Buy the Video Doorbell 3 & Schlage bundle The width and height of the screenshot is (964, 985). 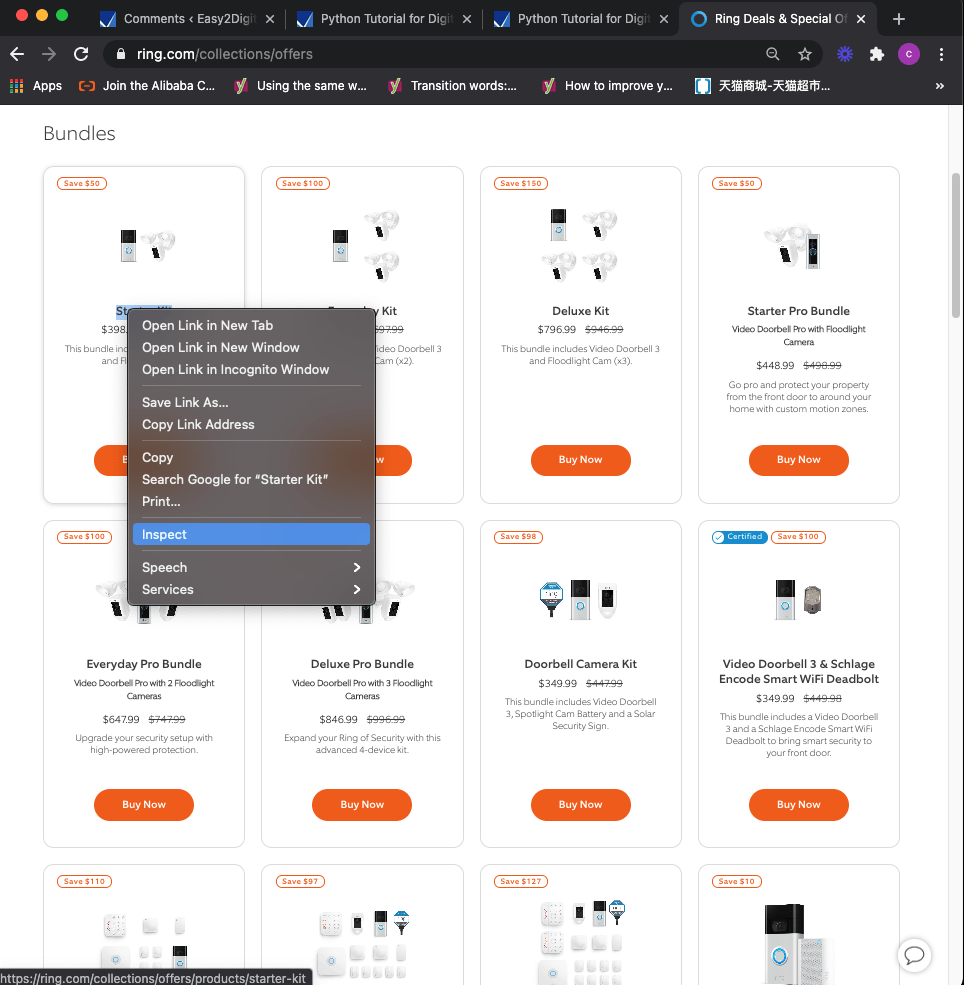pos(798,805)
